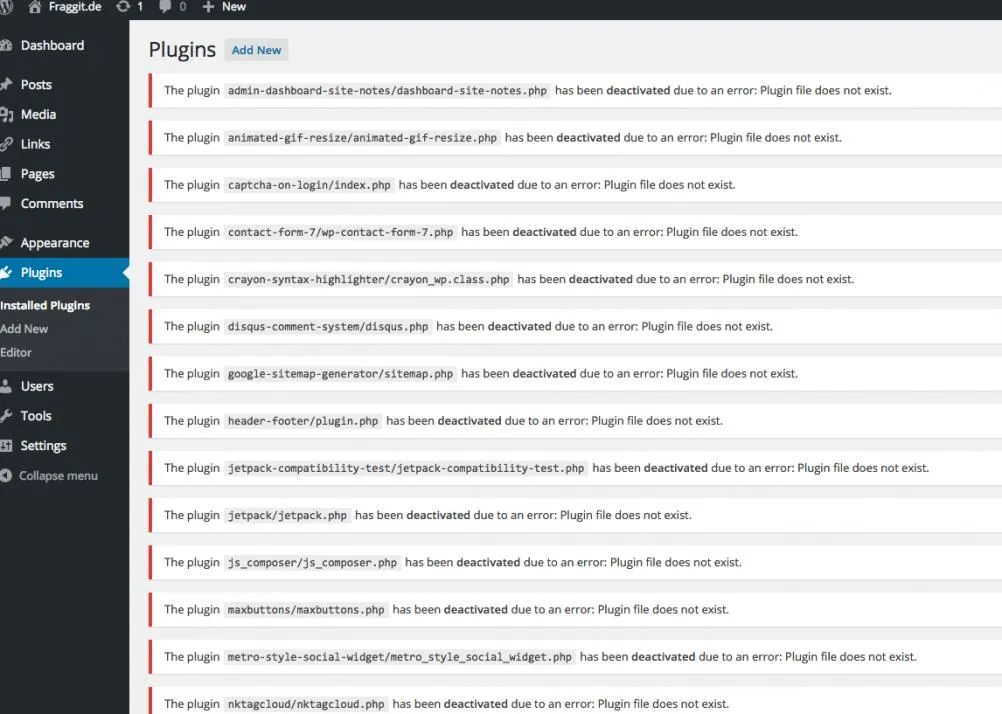Screen dimensions: 1002x714
Task: Click the Posts pushpin icon
Action: [6, 84]
